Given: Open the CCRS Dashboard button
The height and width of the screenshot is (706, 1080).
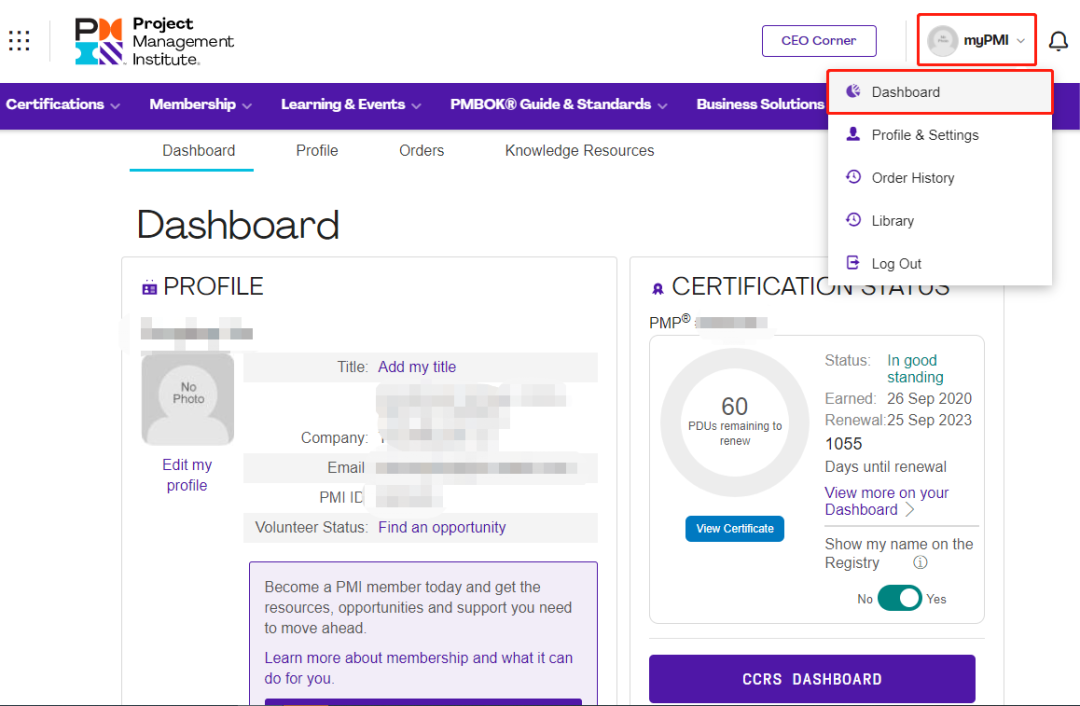Looking at the screenshot, I should 811,679.
